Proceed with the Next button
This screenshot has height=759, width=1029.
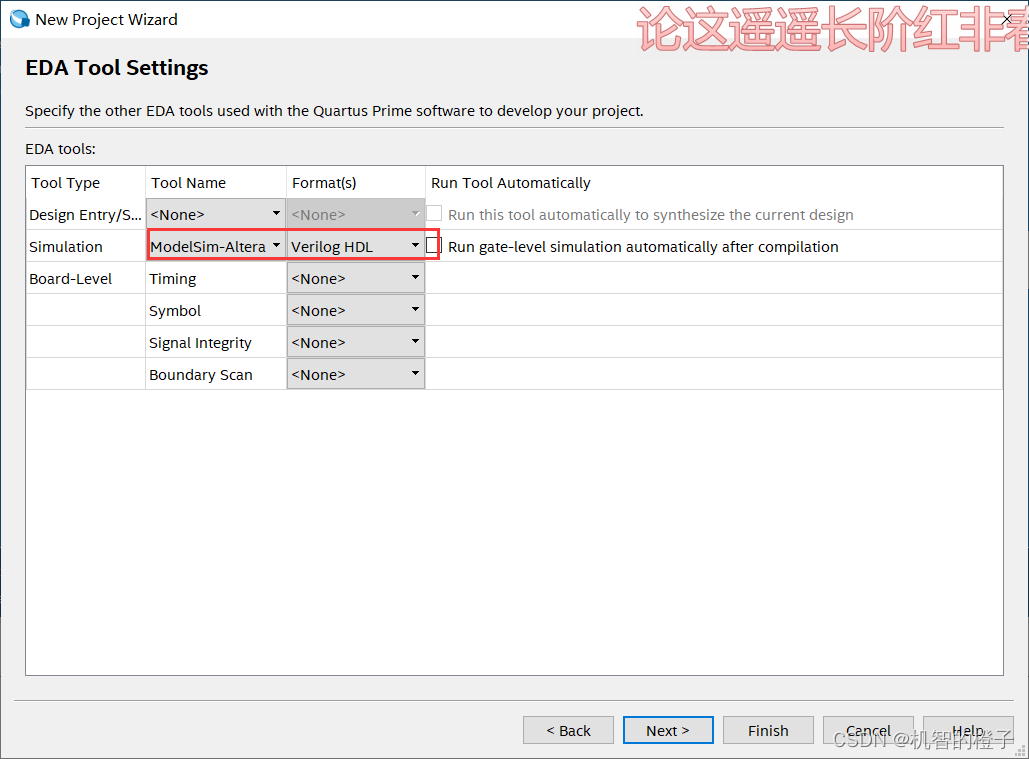coord(668,730)
